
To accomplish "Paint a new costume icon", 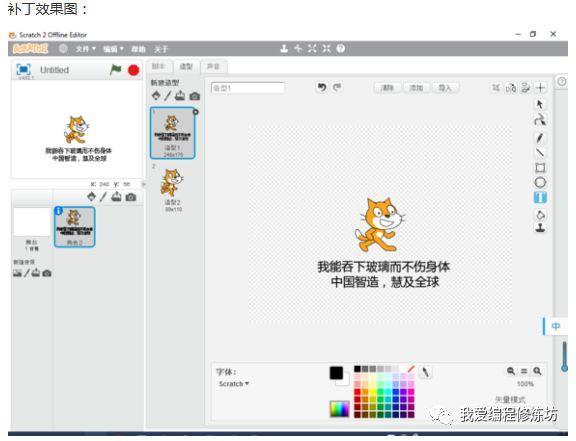I will pyautogui.click(x=168, y=96).
